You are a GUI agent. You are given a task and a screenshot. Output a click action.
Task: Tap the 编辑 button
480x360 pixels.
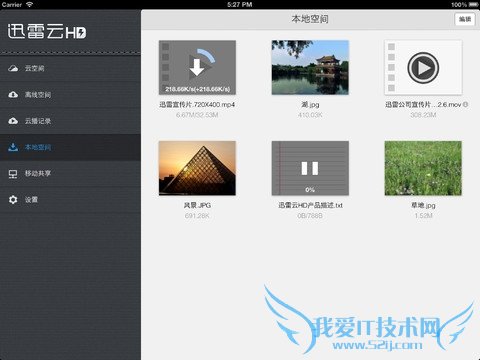pyautogui.click(x=465, y=19)
